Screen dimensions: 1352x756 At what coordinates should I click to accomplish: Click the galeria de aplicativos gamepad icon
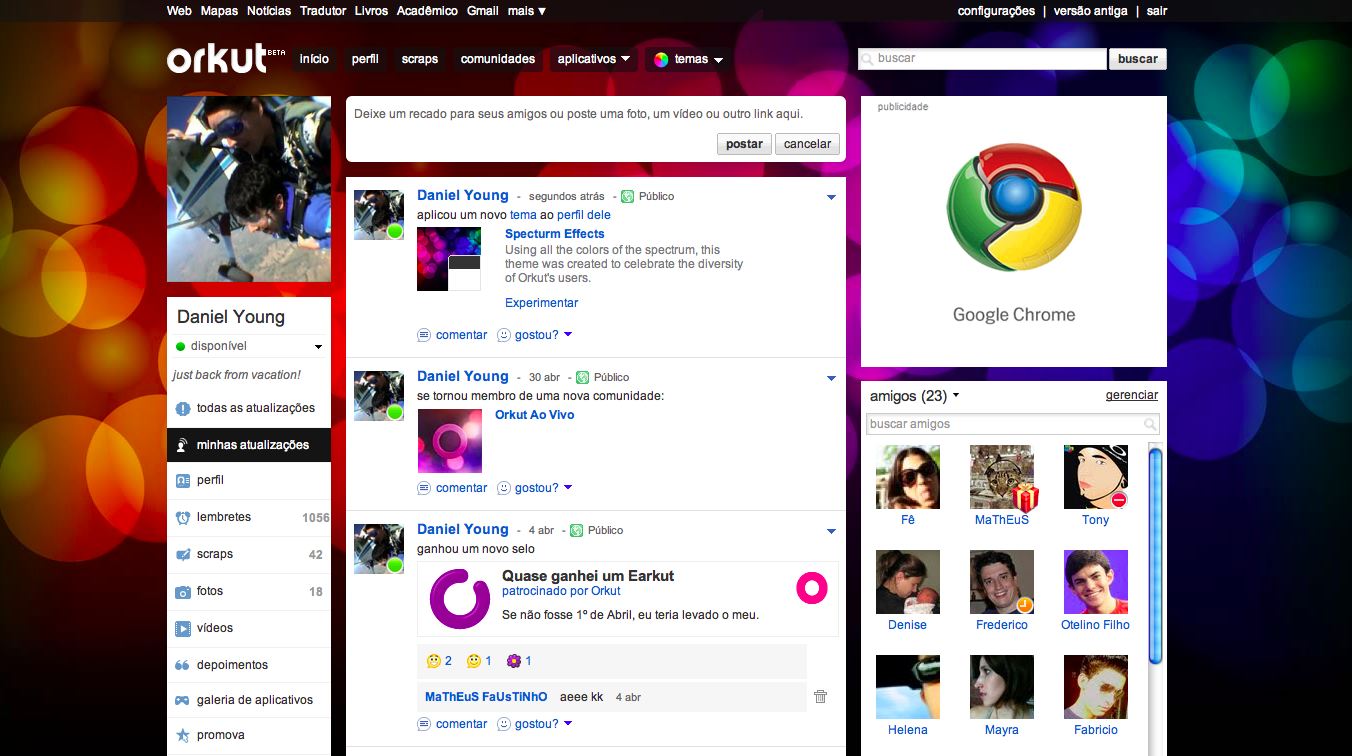tap(183, 701)
